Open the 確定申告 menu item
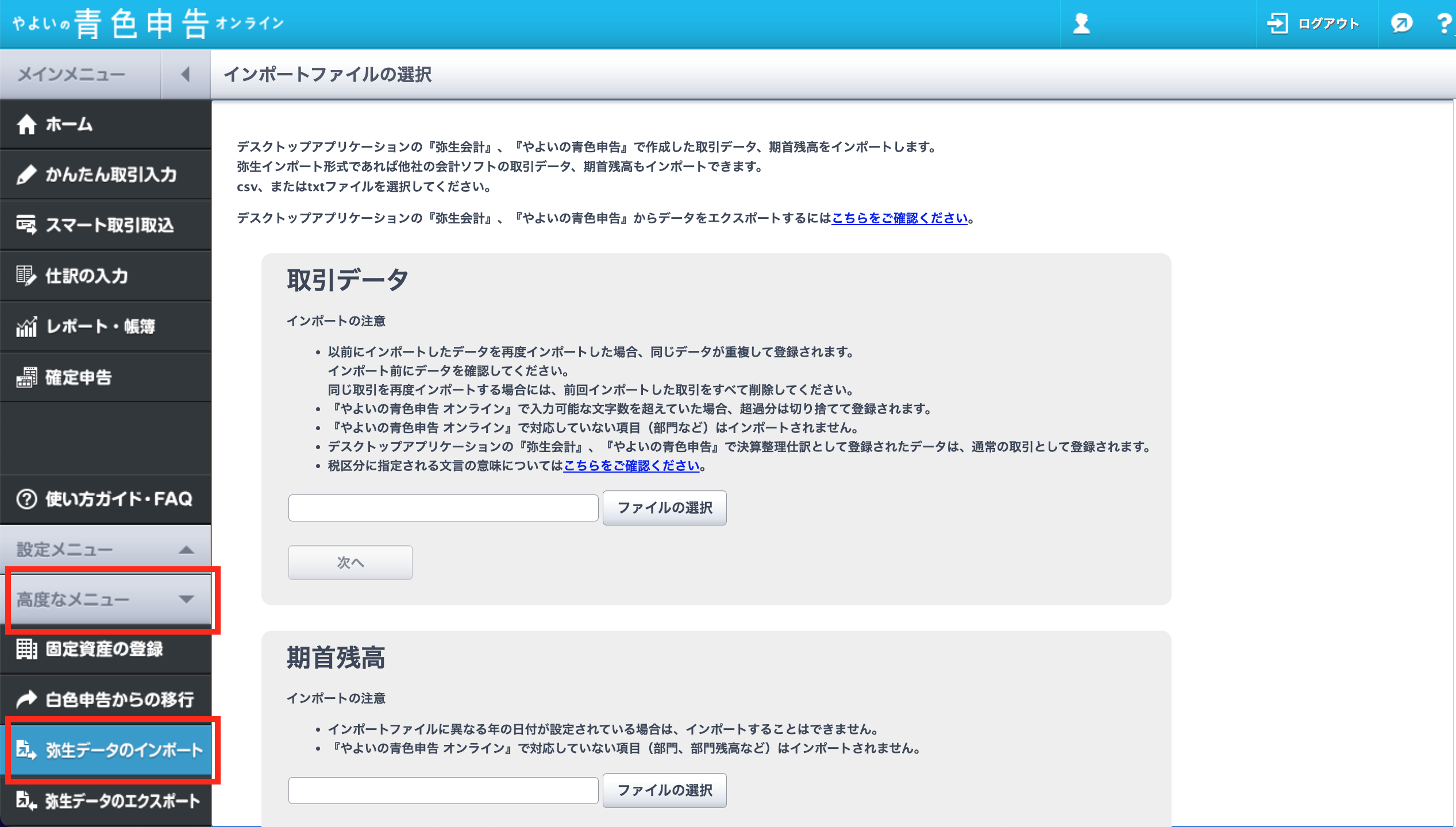 (106, 377)
